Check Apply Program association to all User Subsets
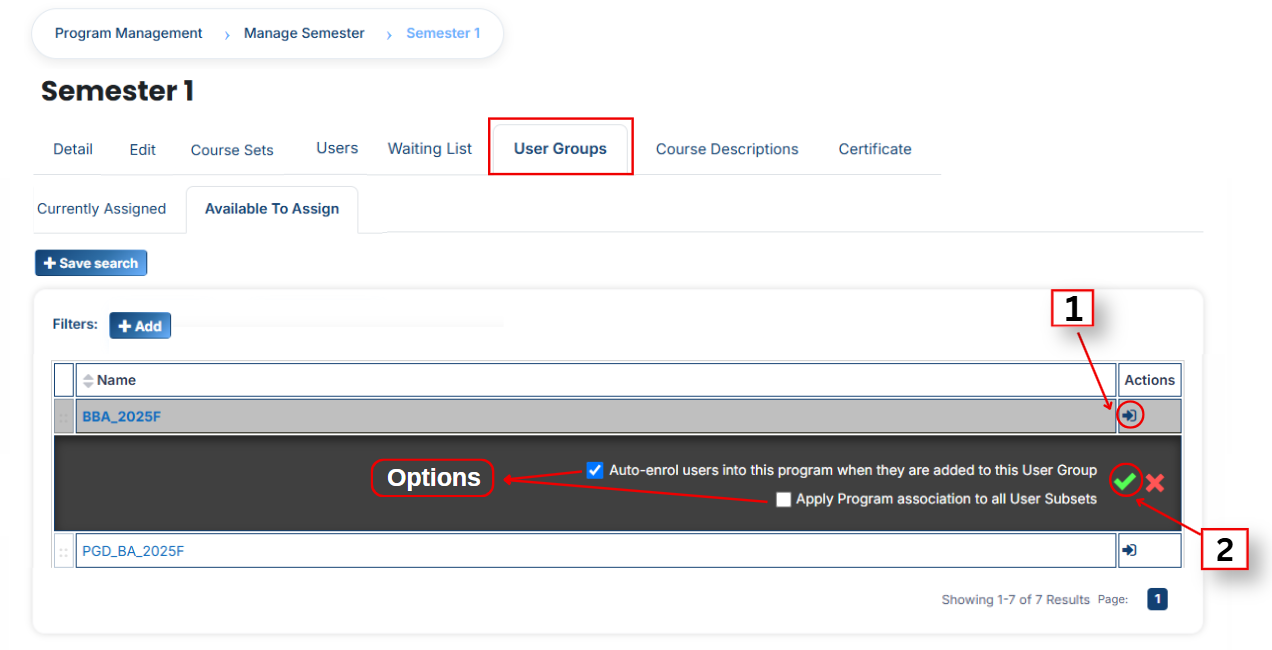 [783, 499]
